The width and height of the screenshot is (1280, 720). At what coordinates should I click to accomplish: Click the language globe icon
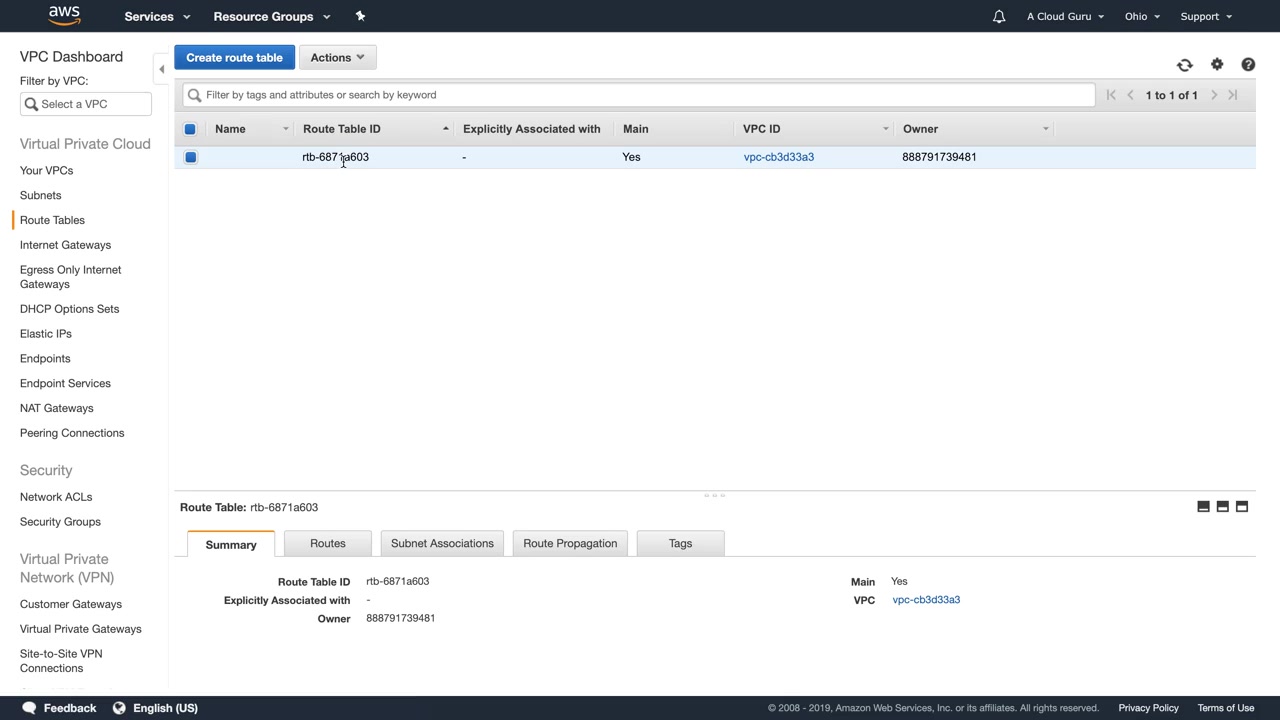coord(119,708)
